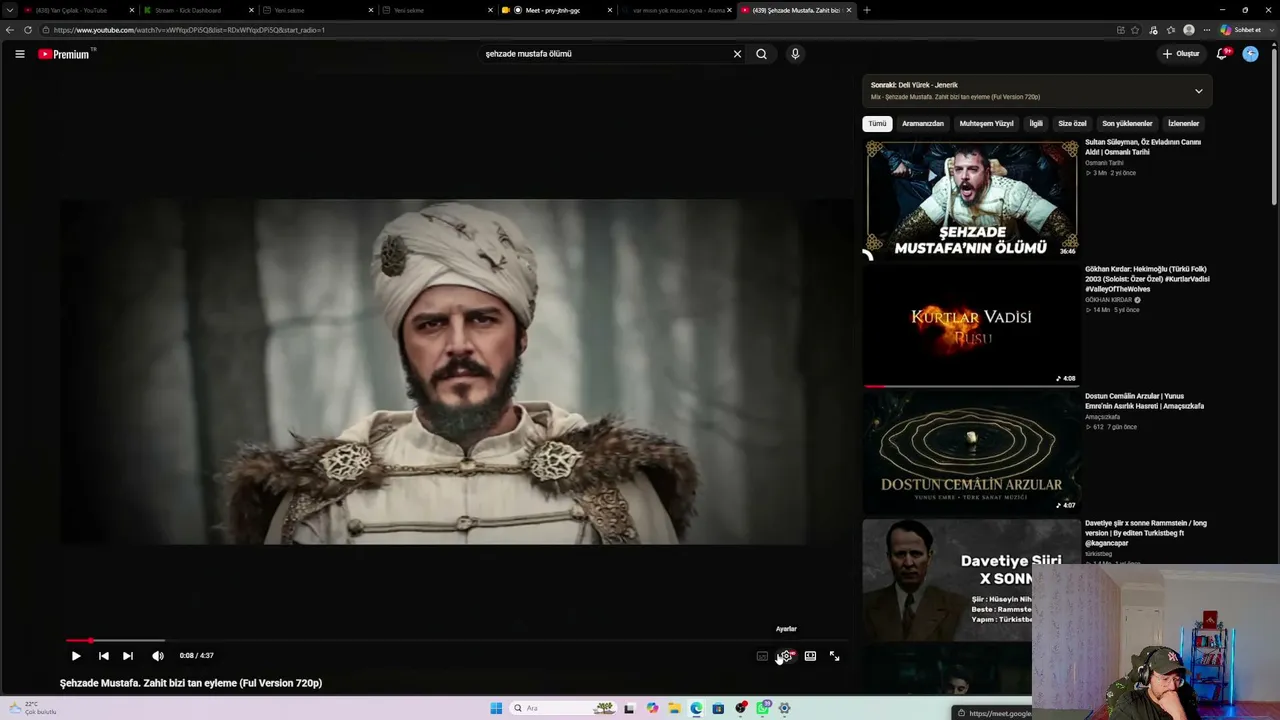The height and width of the screenshot is (720, 1280).
Task: Open the YouTube account avatar menu
Action: [x=1250, y=54]
